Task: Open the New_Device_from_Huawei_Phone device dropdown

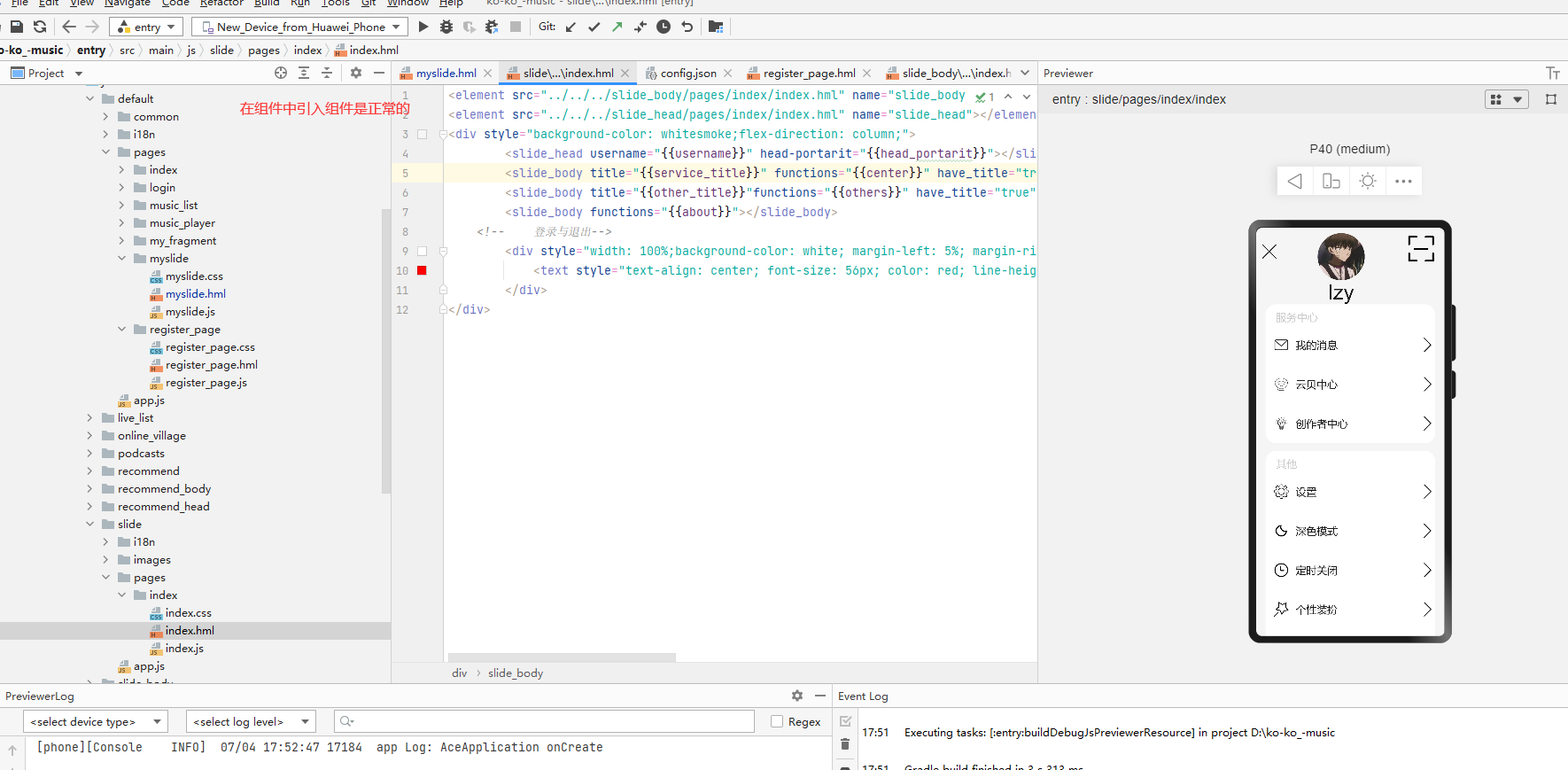Action: (299, 27)
